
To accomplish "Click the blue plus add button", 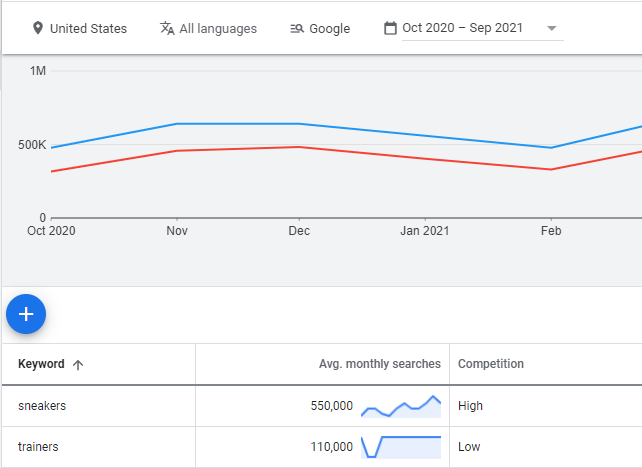I will pos(26,314).
